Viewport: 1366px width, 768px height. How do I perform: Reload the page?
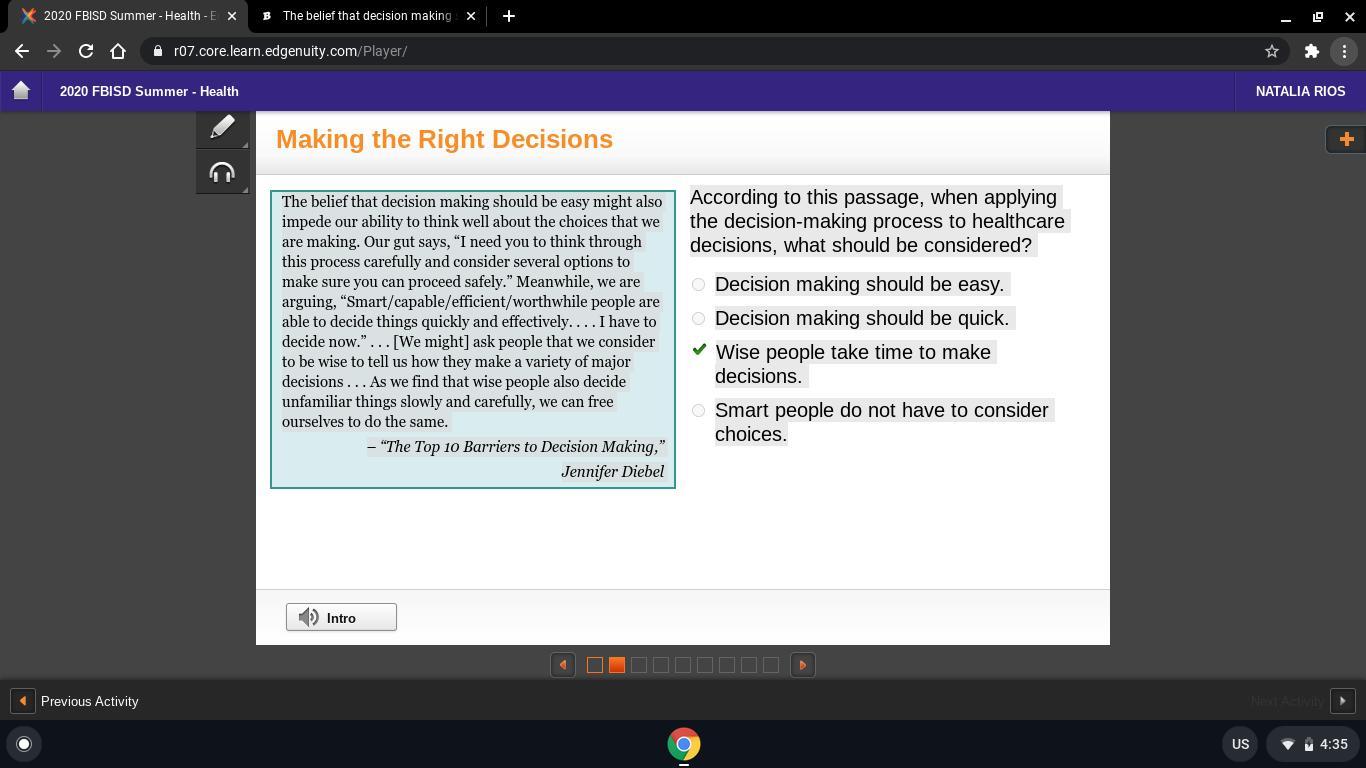click(86, 51)
